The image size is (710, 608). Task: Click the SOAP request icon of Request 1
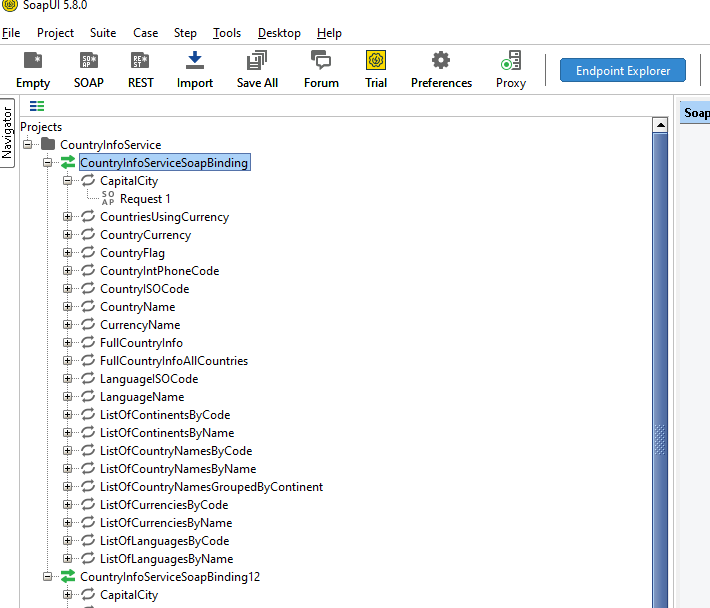(108, 198)
